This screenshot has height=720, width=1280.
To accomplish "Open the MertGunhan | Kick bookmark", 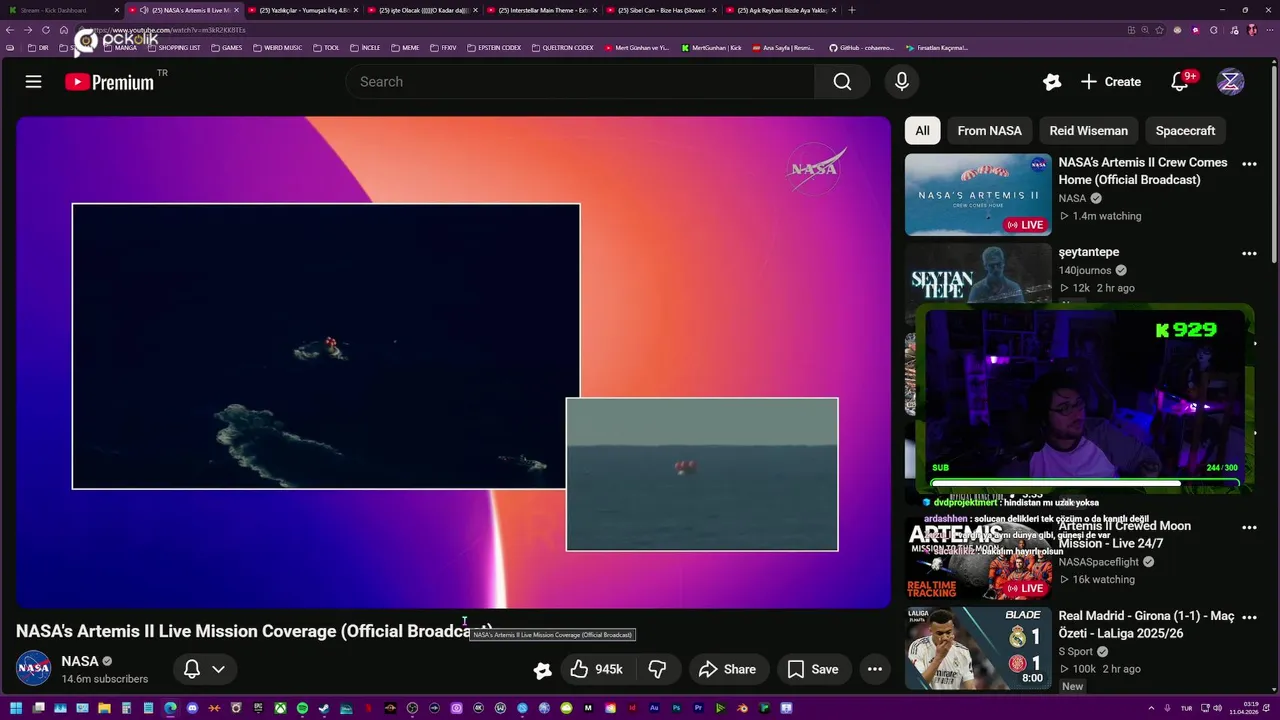I will (711, 48).
